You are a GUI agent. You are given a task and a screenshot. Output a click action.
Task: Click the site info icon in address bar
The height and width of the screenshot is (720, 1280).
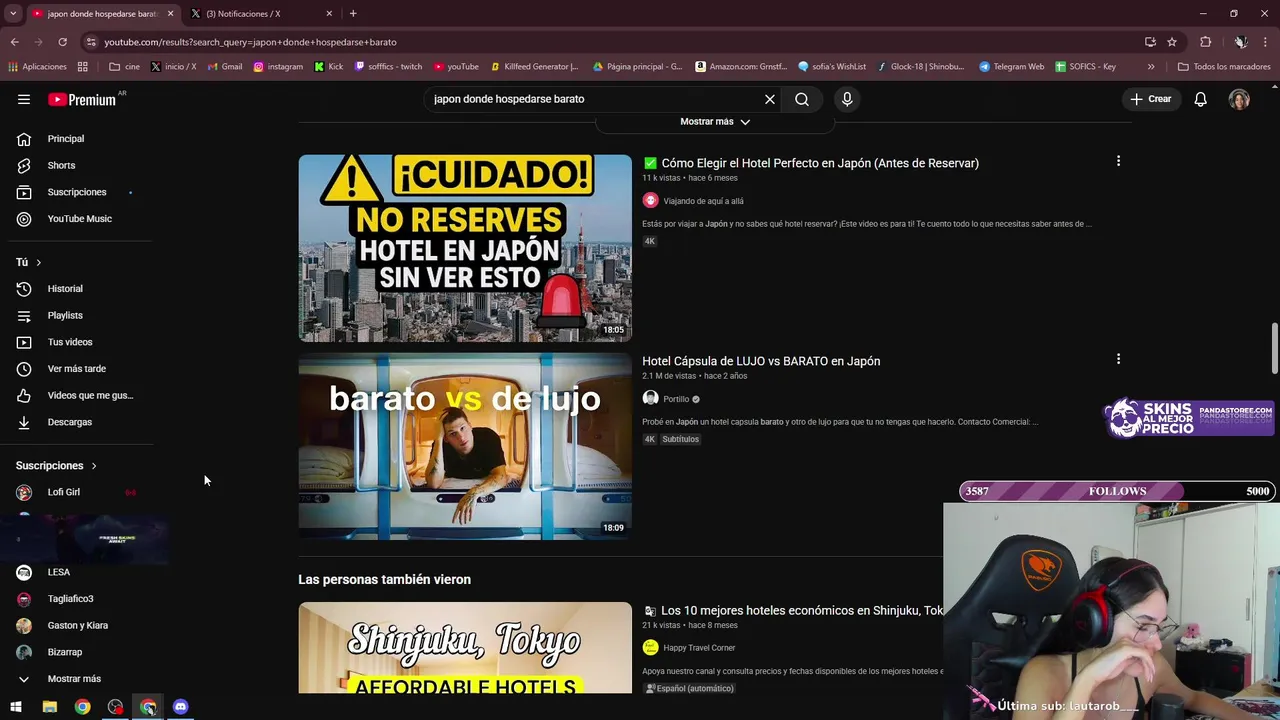[x=91, y=42]
